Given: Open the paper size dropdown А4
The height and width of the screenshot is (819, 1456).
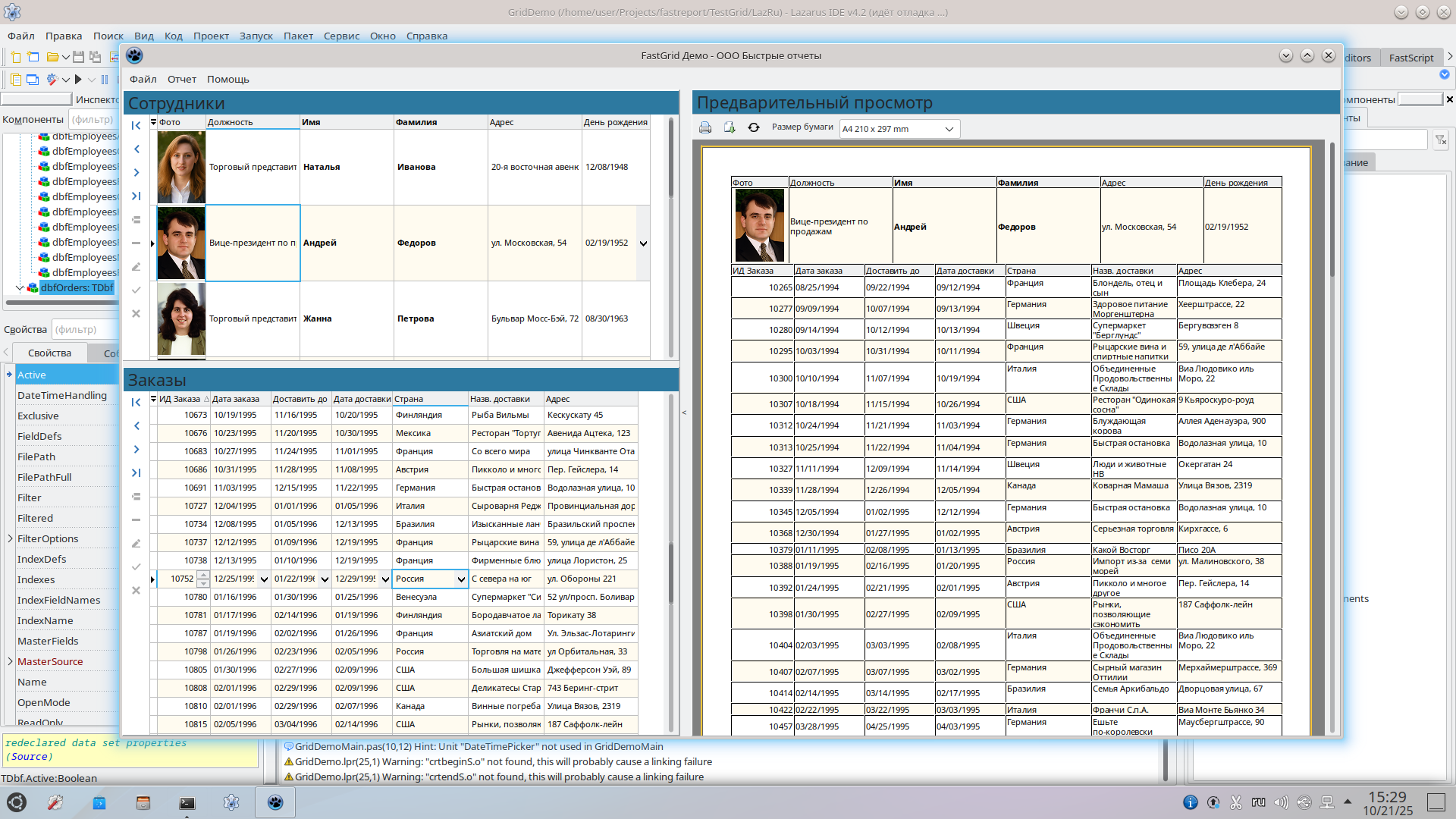Looking at the screenshot, I should coord(949,129).
